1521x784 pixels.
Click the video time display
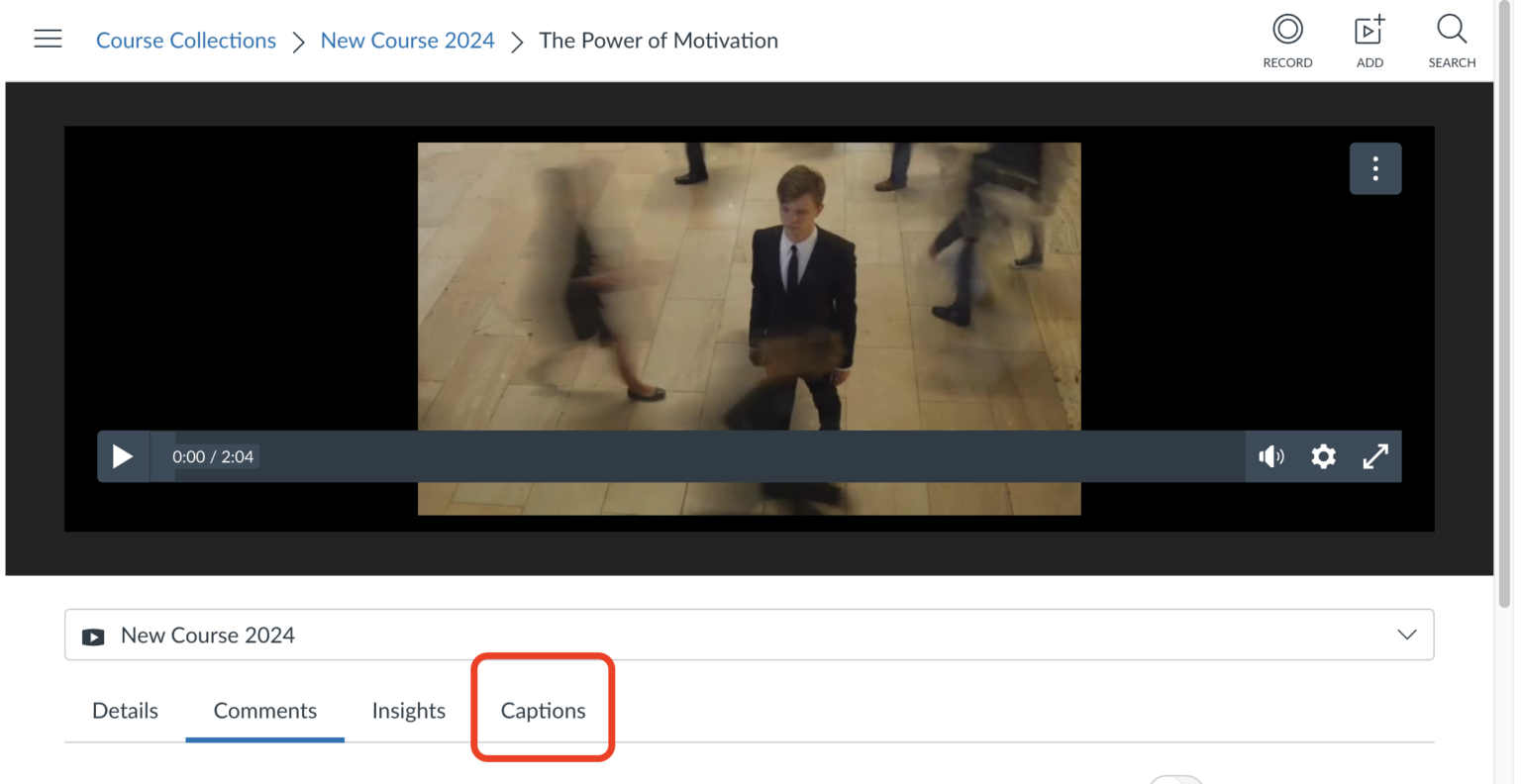point(212,456)
